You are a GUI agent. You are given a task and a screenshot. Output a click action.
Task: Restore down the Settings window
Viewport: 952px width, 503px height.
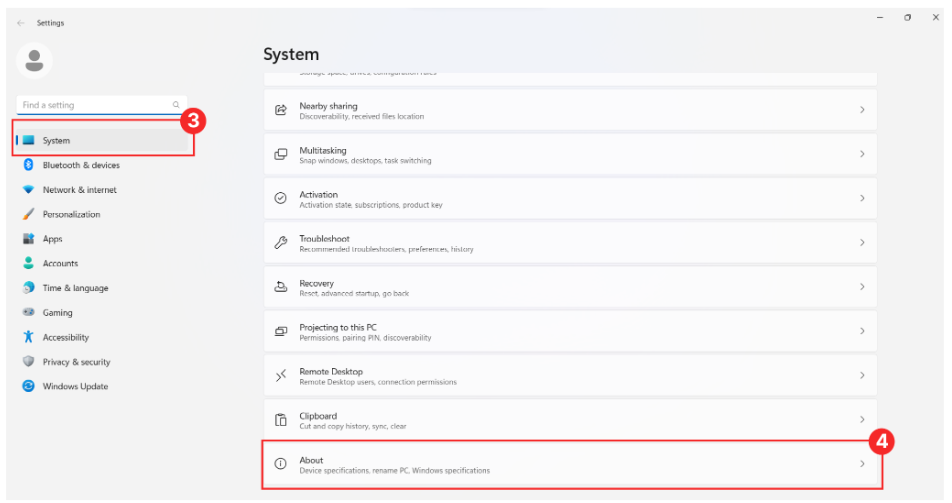908,18
